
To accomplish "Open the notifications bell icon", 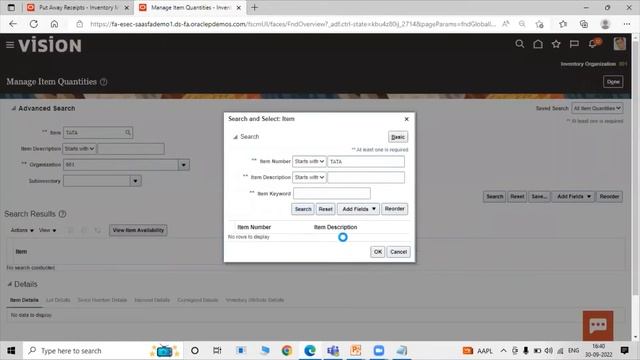I will point(593,43).
